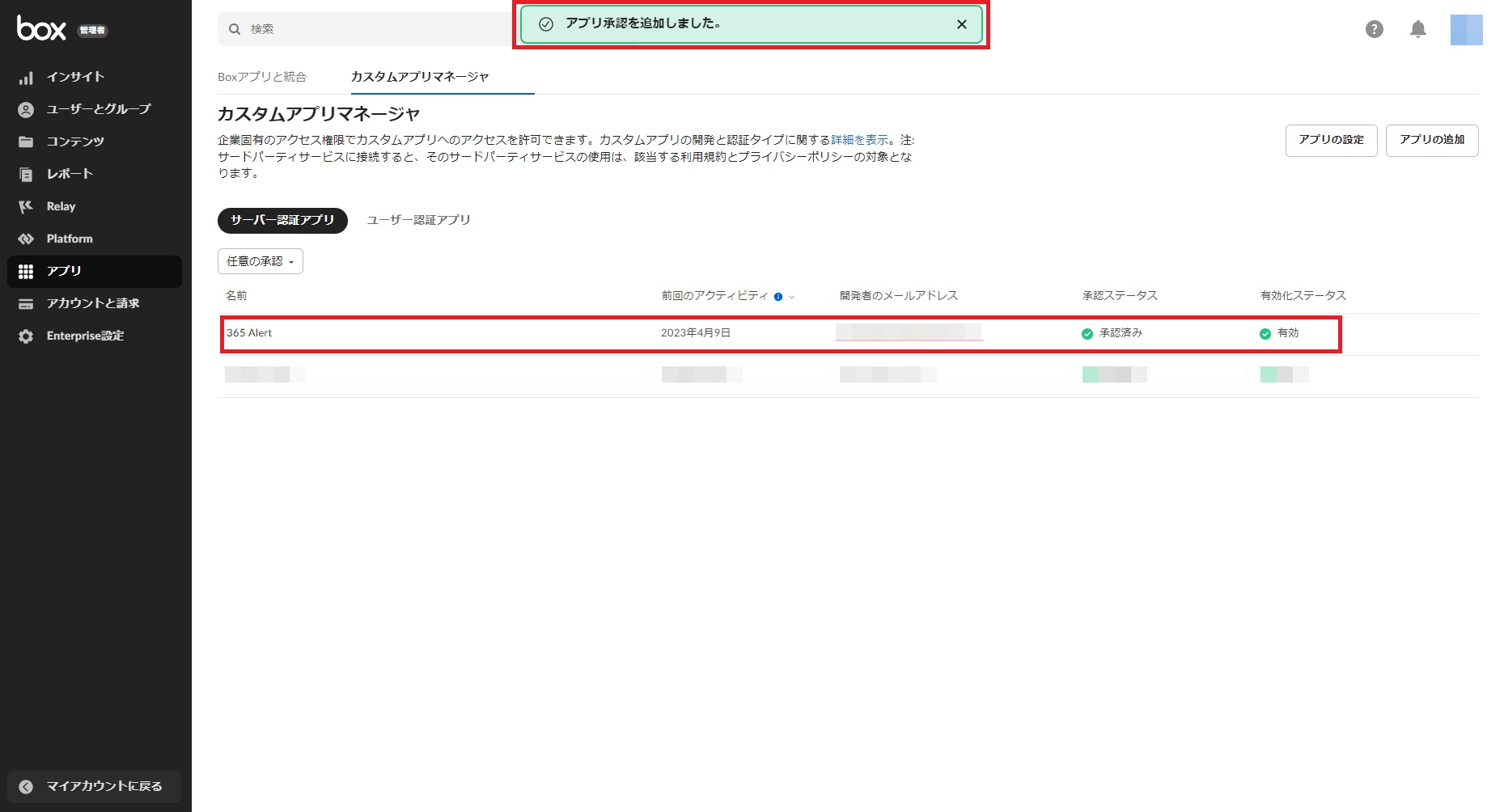Go to ユーザーとグループ in sidebar
This screenshot has height=812, width=1504.
[98, 109]
